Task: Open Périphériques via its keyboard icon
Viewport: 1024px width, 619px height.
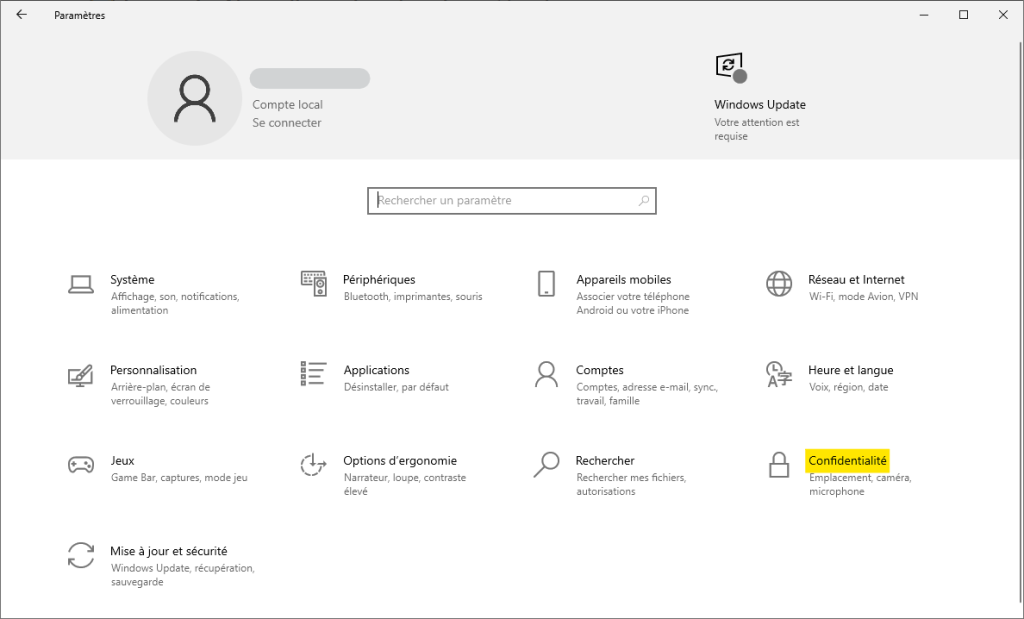Action: coord(313,284)
